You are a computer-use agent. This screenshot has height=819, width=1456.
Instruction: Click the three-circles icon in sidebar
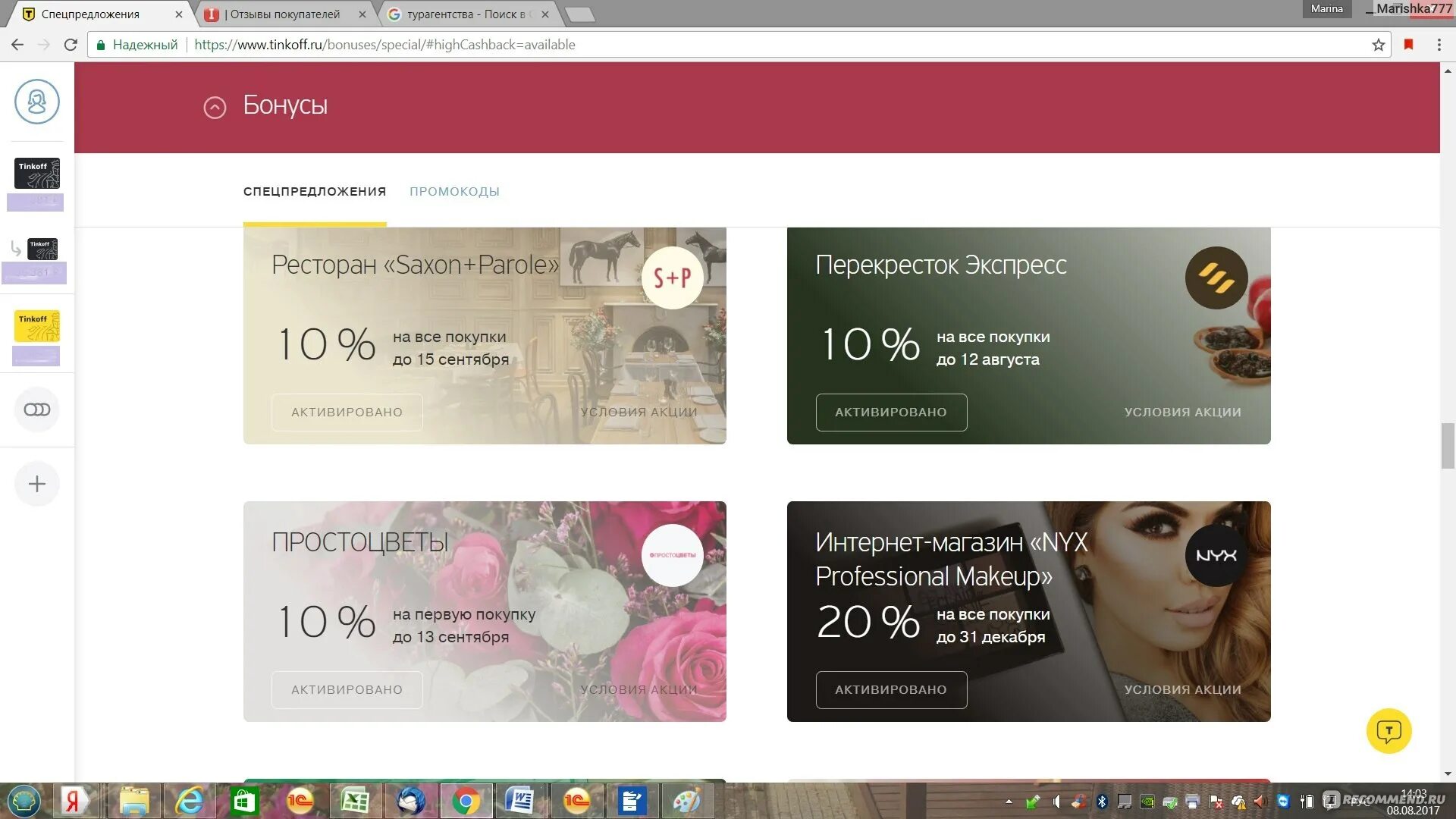[x=36, y=409]
